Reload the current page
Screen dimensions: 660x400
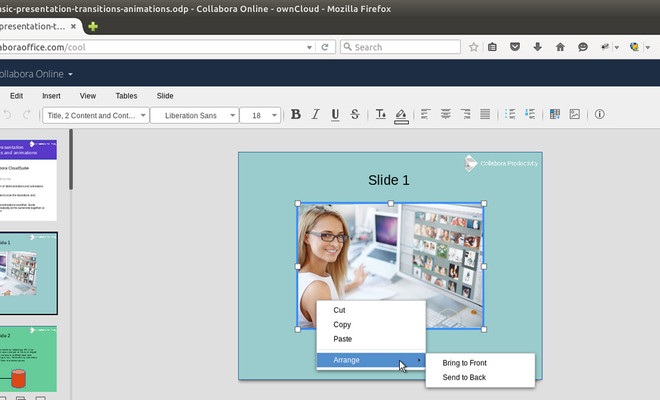click(x=325, y=47)
